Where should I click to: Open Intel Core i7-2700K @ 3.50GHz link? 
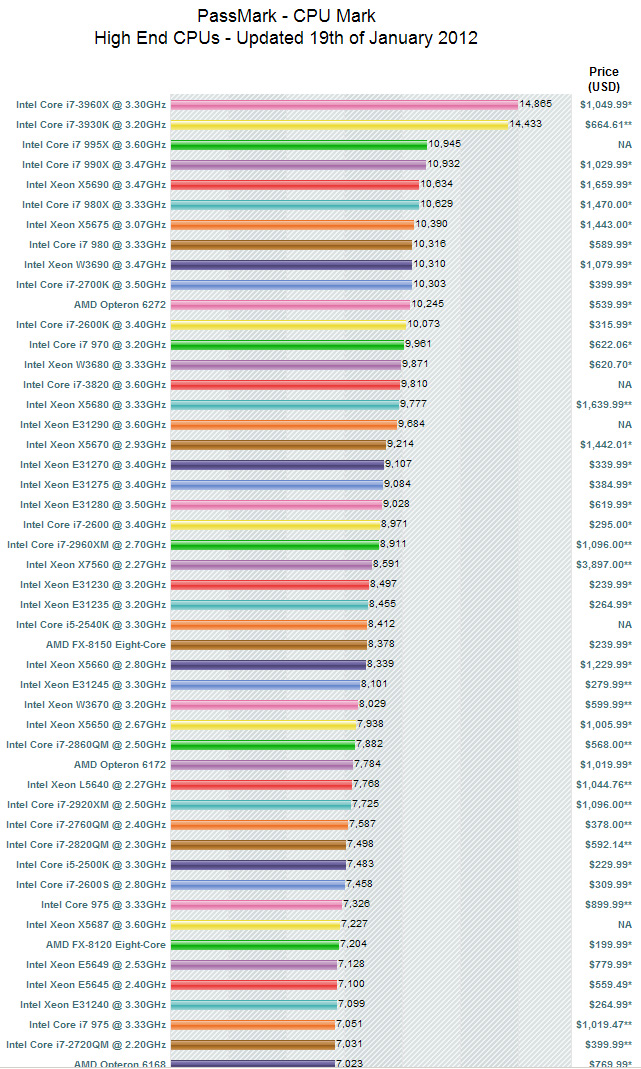tap(91, 285)
